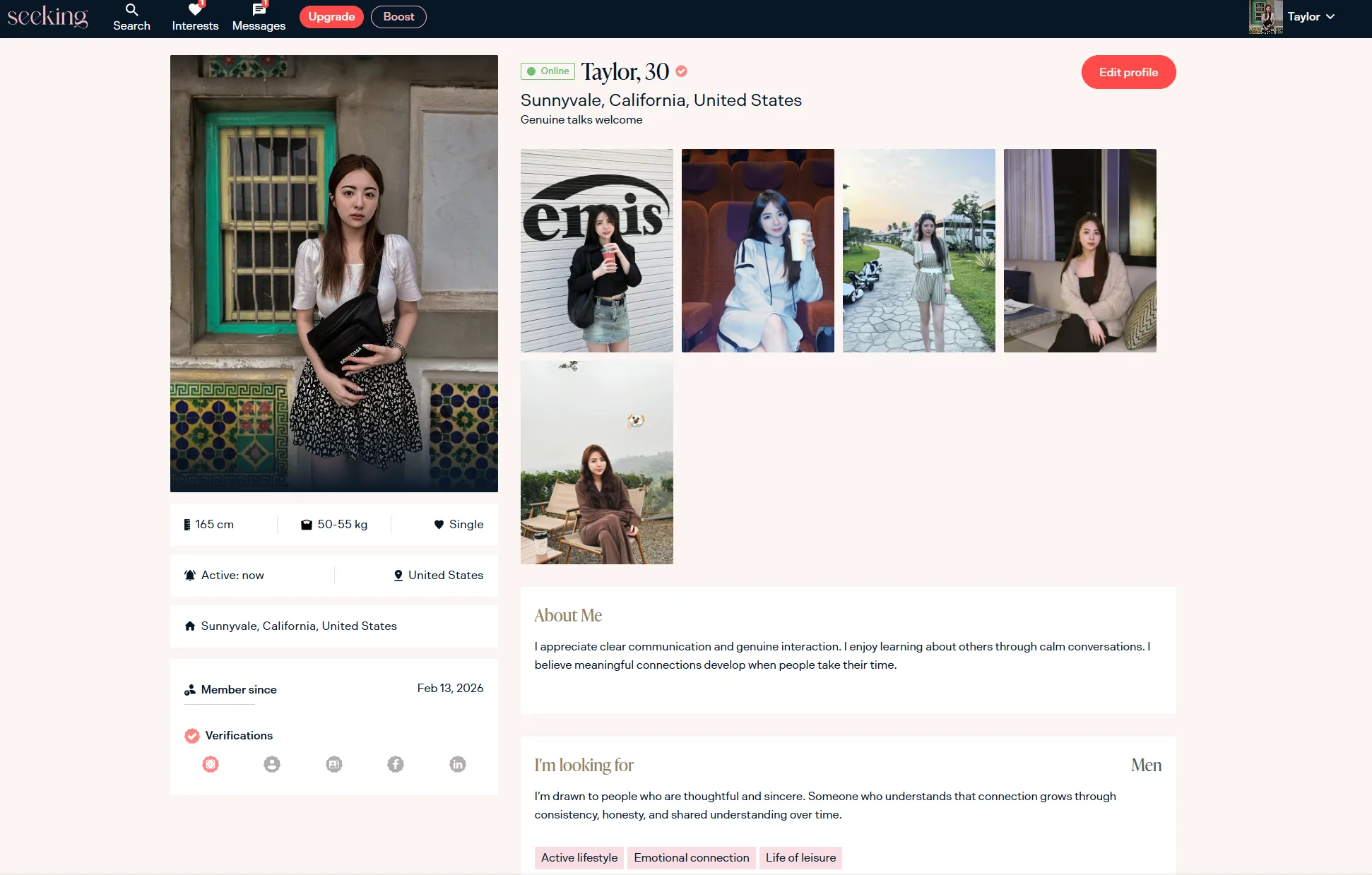Screen dimensions: 1372x875
Task: Open the cinema seat photo thumbnail
Action: (x=757, y=251)
